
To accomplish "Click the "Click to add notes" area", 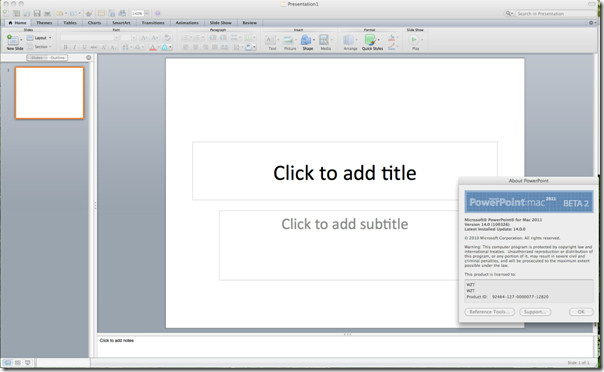I will (345, 346).
